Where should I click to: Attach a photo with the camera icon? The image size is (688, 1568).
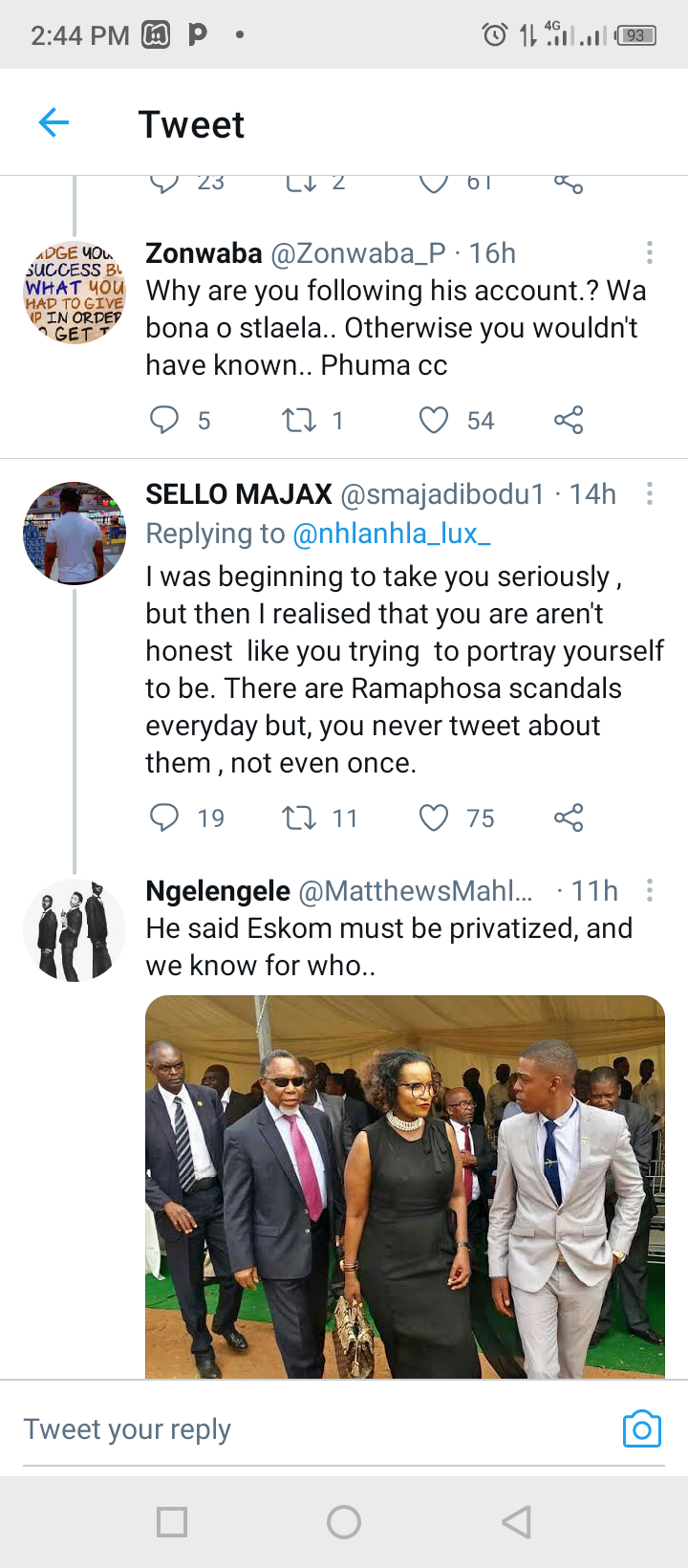coord(642,1428)
